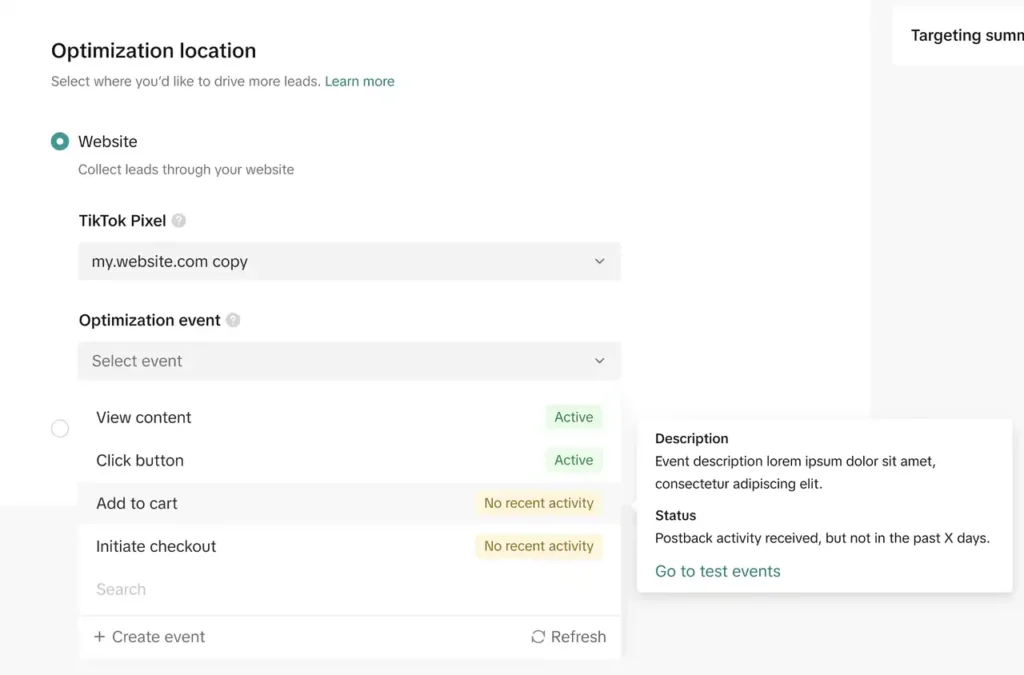Open the Learn more link

[x=359, y=82]
